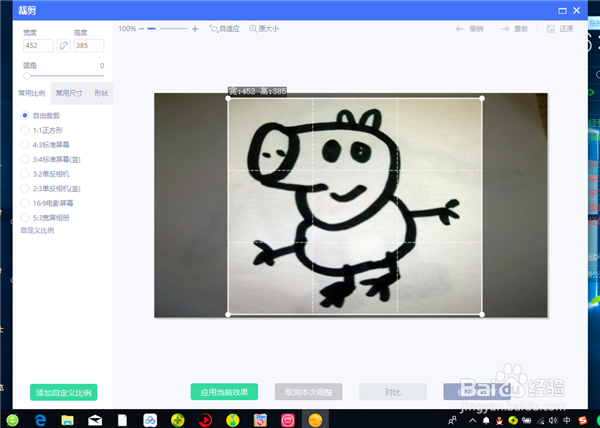The image size is (600, 428).
Task: Click the 100% zoom percentage text
Action: [127, 29]
